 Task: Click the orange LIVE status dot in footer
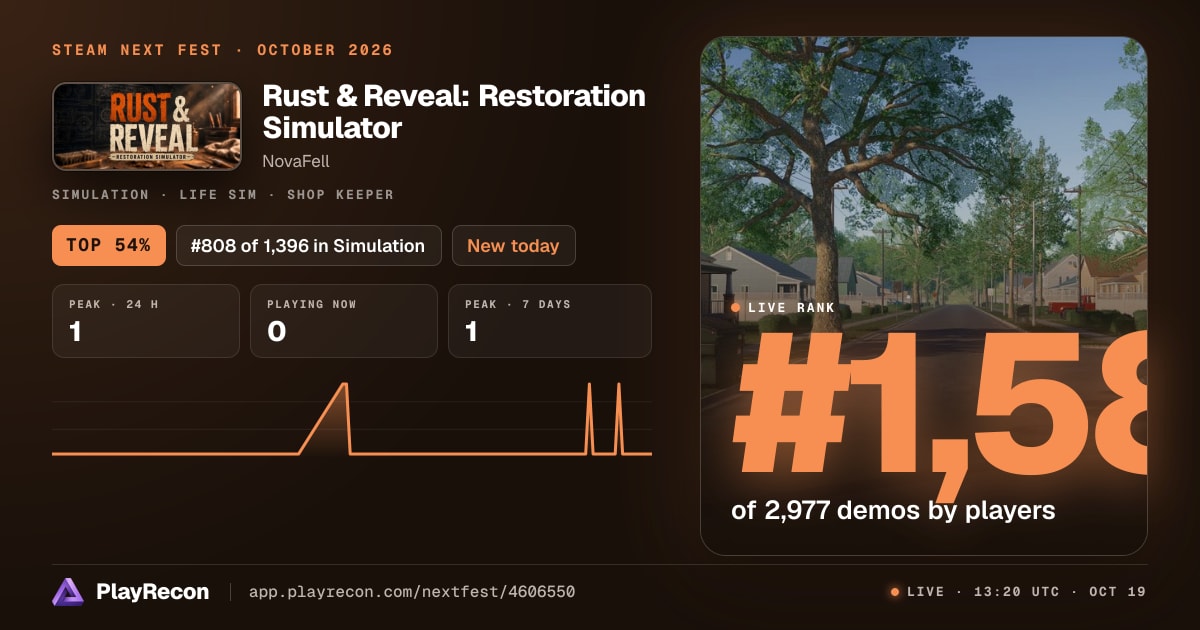[895, 592]
